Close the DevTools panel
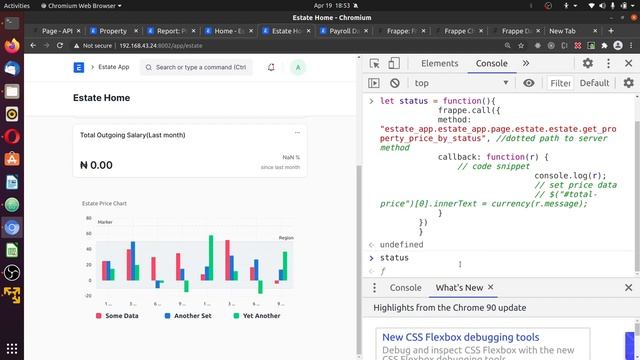Screen dimensions: 640x360 (629, 63)
